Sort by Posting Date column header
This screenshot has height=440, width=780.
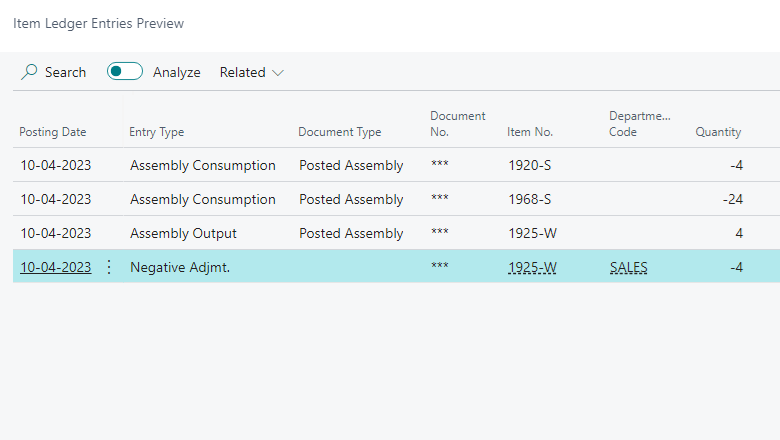53,132
